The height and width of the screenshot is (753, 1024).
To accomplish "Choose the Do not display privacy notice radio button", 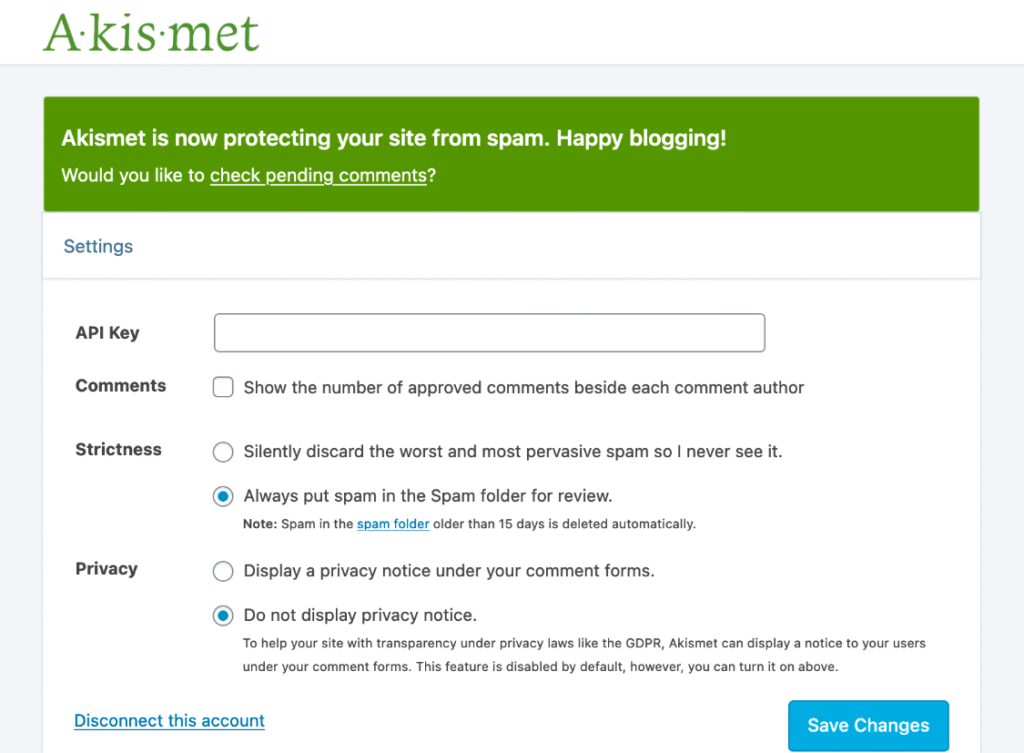I will click(223, 615).
